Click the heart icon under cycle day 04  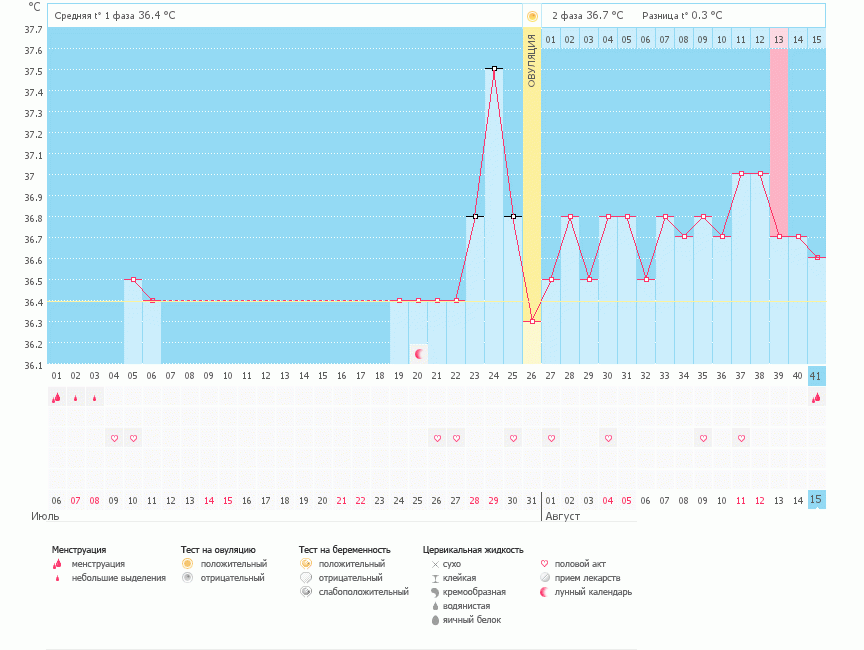click(x=114, y=438)
